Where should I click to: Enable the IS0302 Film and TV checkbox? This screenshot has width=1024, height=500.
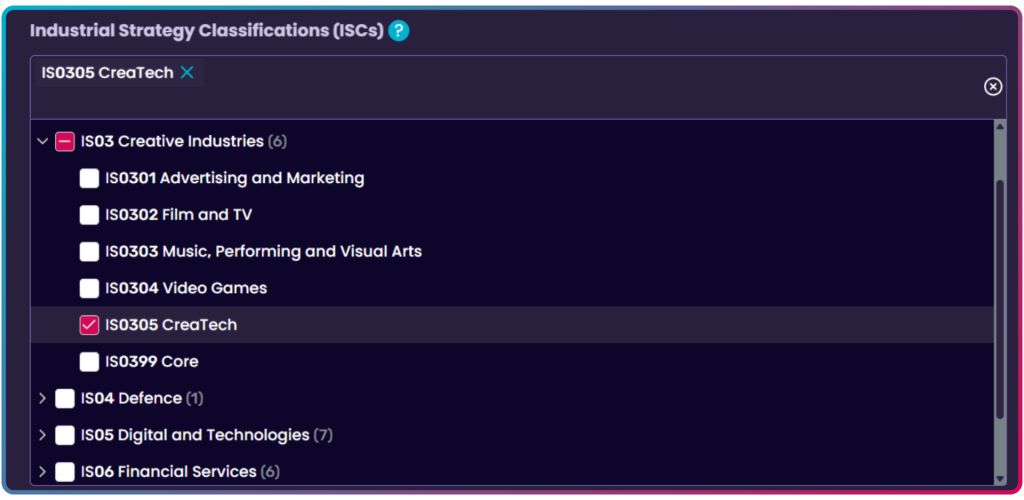pos(89,215)
